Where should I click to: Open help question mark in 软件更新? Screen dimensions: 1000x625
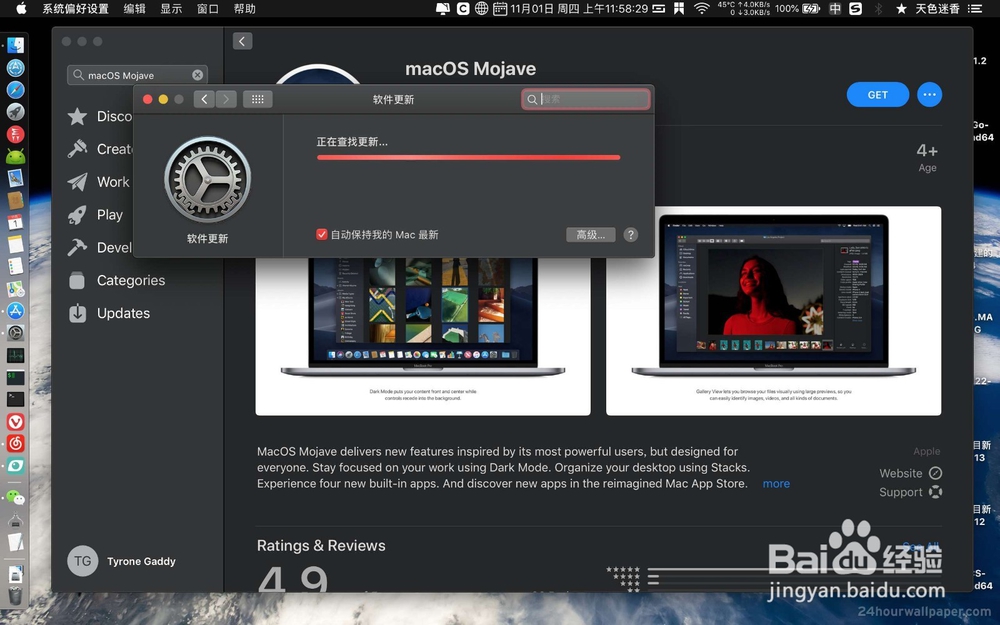click(x=631, y=235)
